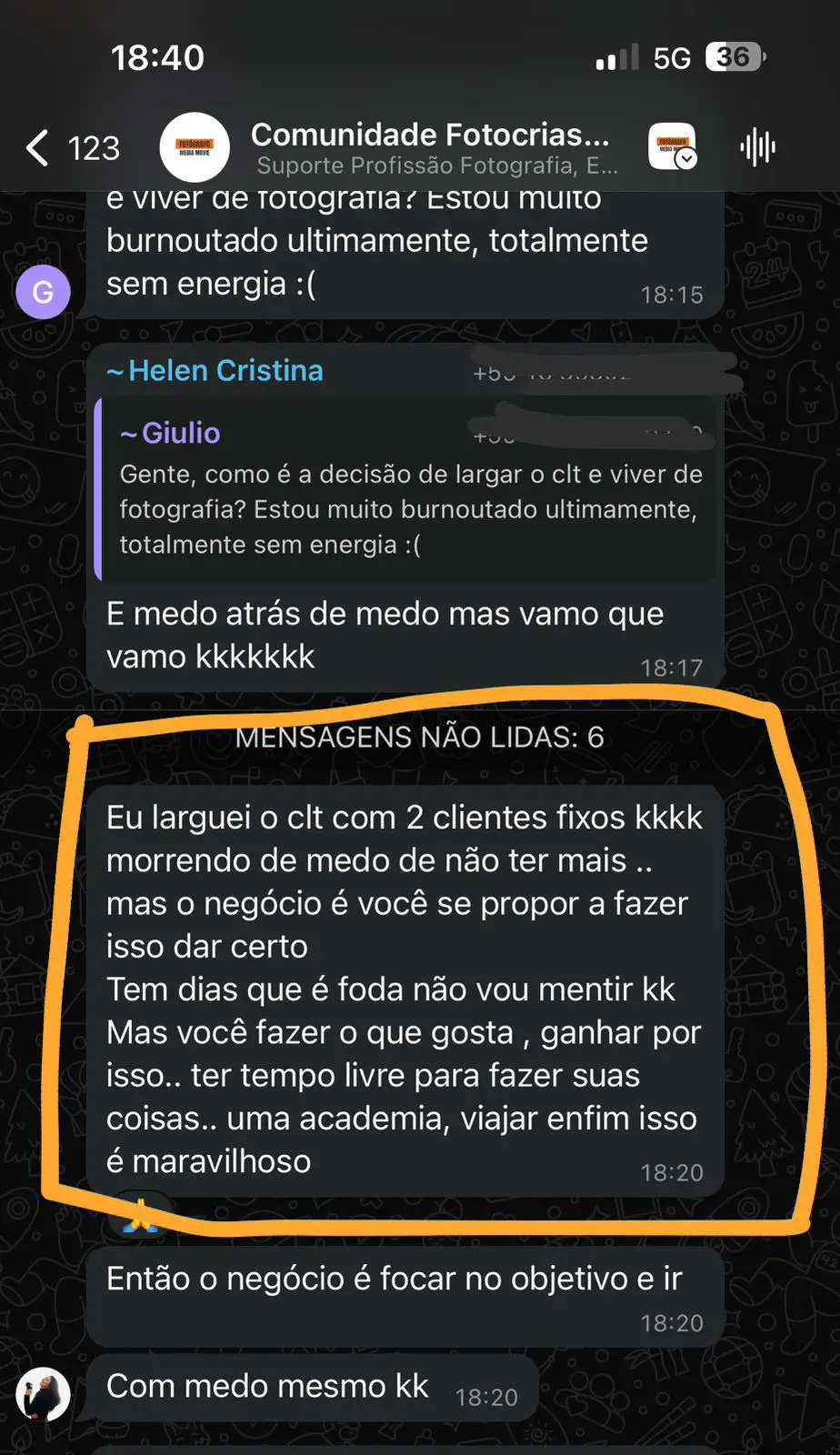Image resolution: width=840 pixels, height=1455 pixels.
Task: Tap the 'E medo atrás de medo' message
Action: 405,518
